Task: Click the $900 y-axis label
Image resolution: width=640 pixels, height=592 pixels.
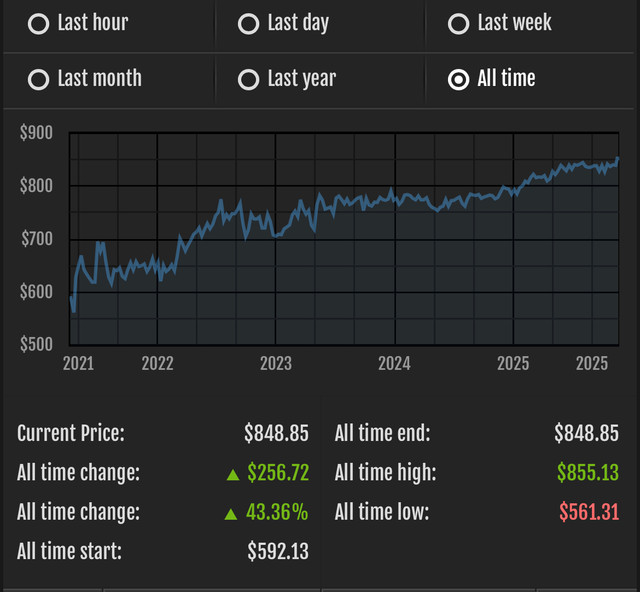Action: pyautogui.click(x=36, y=133)
